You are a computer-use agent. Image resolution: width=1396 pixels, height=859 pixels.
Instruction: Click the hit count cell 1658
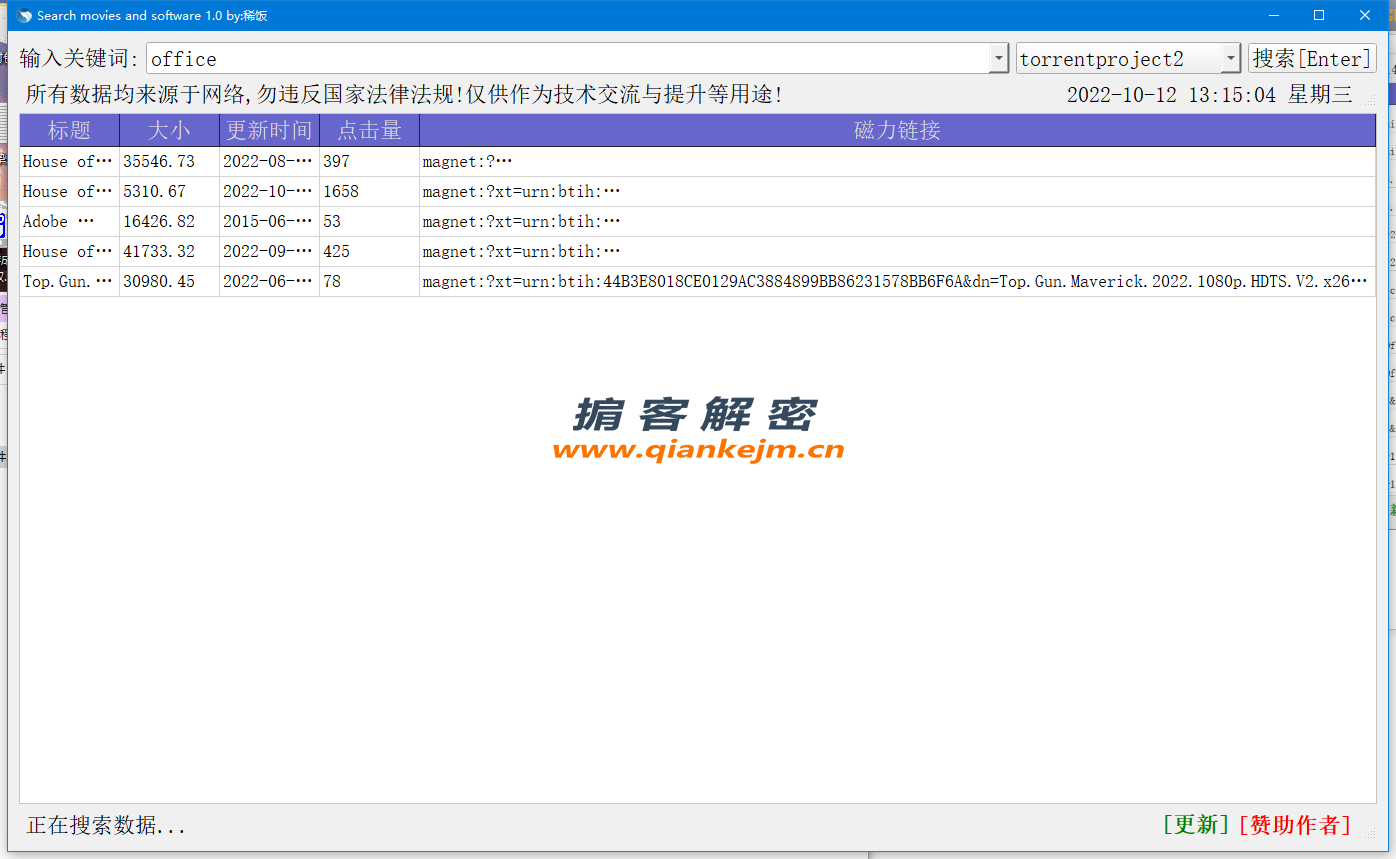pyautogui.click(x=370, y=192)
